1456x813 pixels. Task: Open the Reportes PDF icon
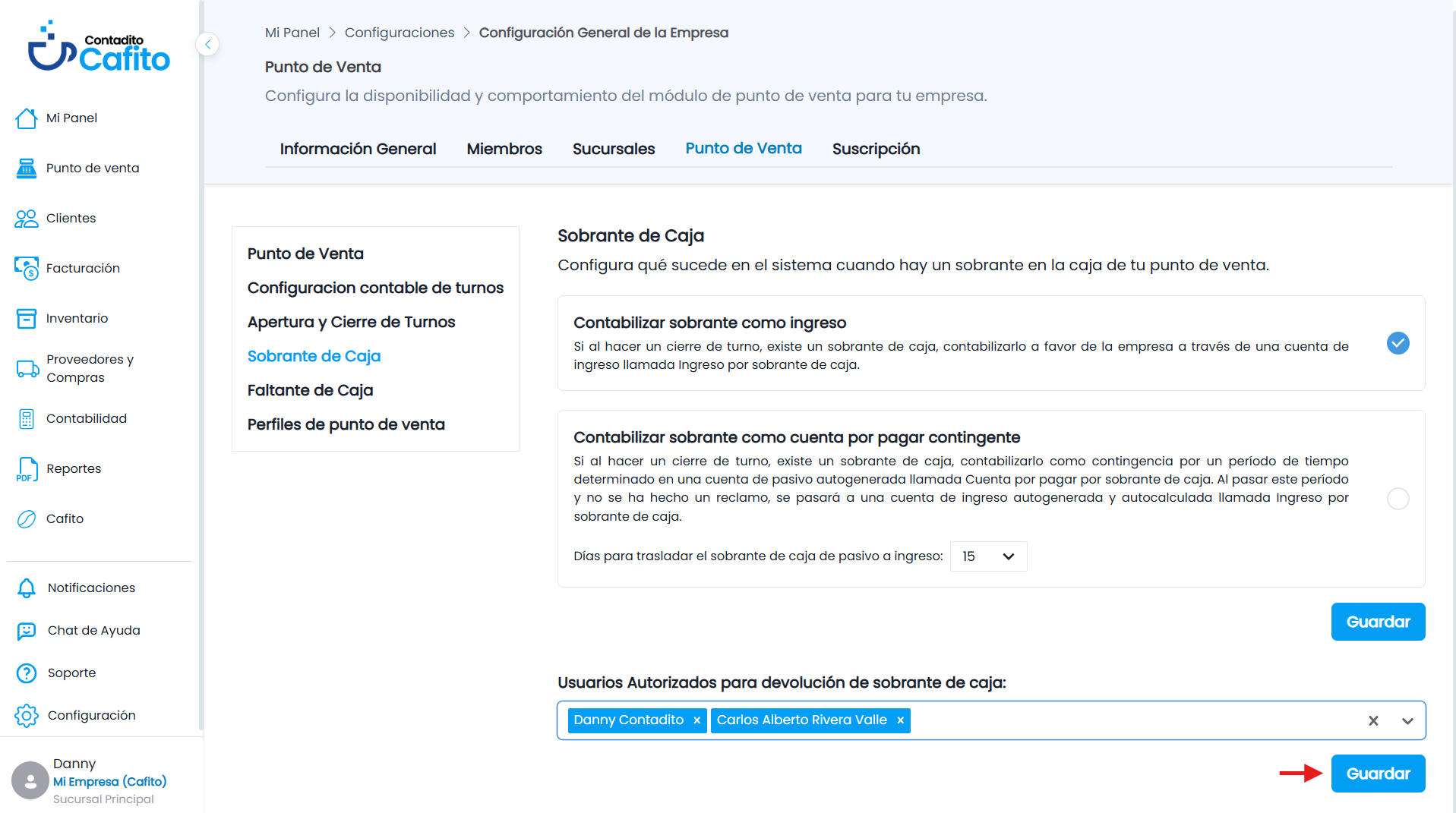tap(27, 469)
